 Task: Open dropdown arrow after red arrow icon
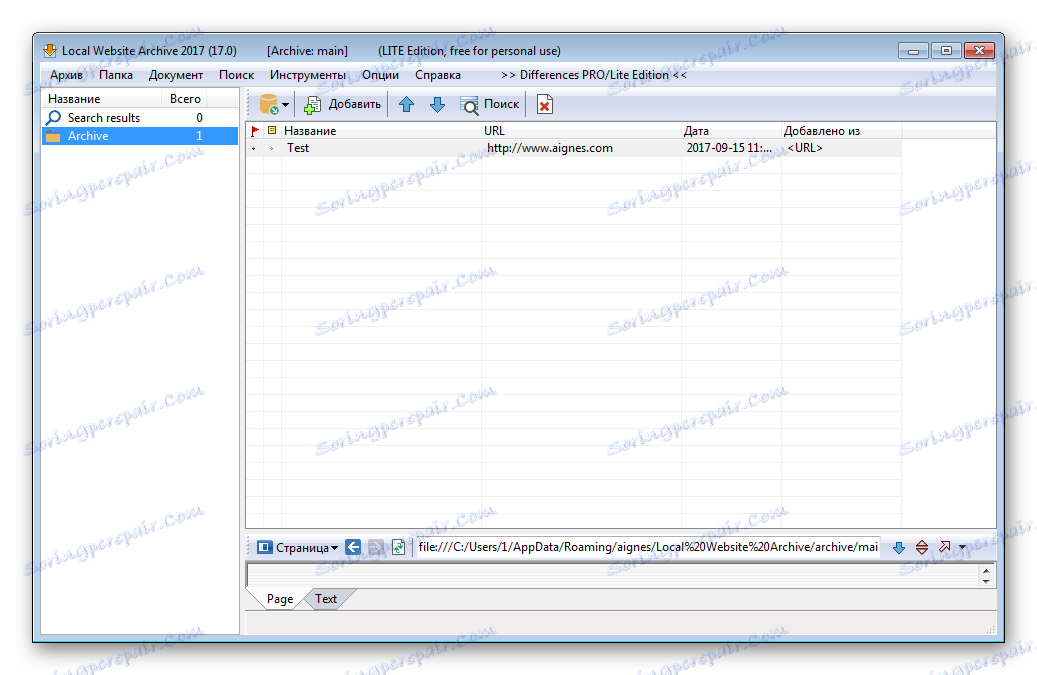click(x=962, y=547)
